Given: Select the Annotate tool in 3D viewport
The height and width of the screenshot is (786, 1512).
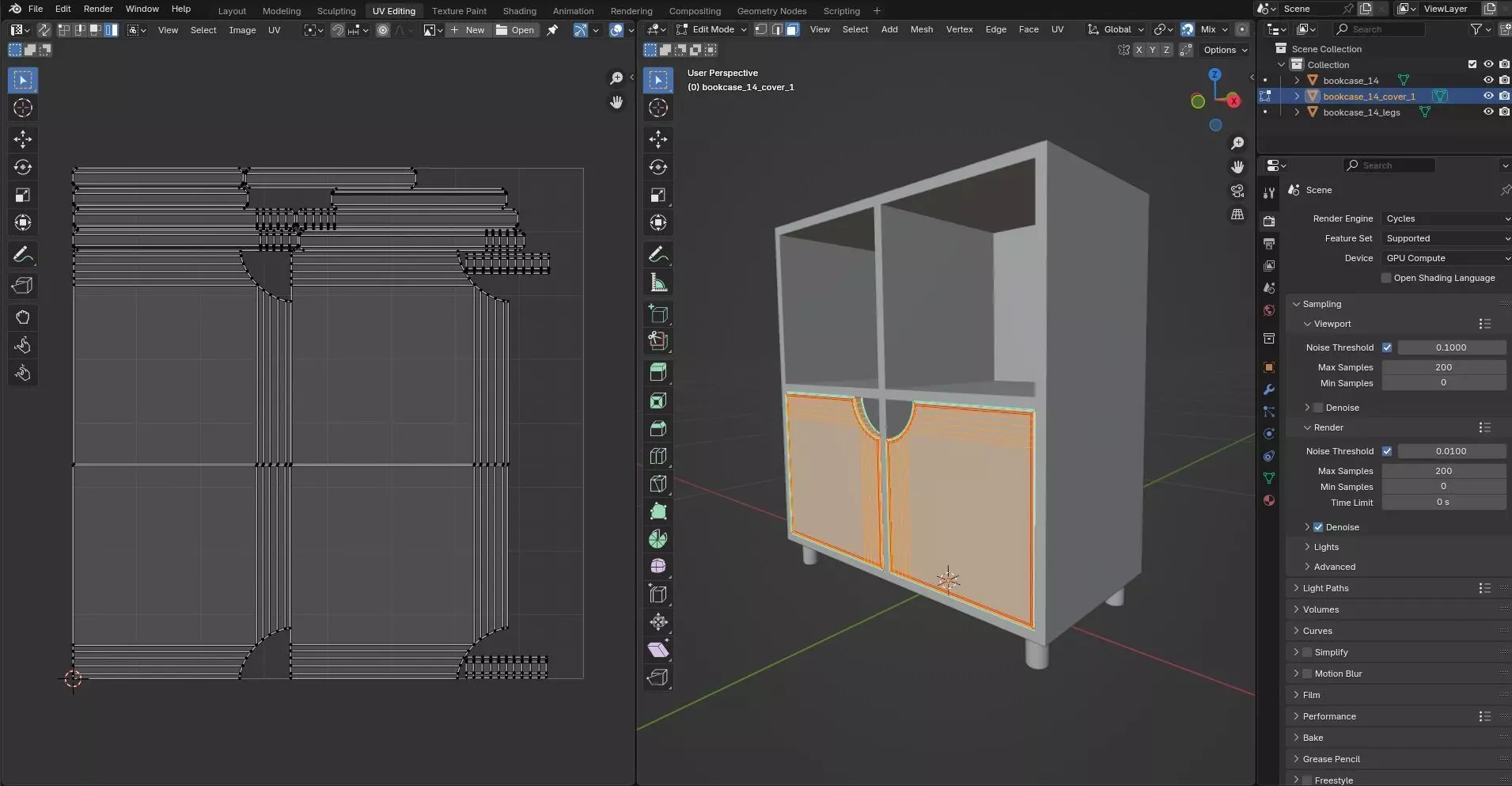Looking at the screenshot, I should 658,255.
